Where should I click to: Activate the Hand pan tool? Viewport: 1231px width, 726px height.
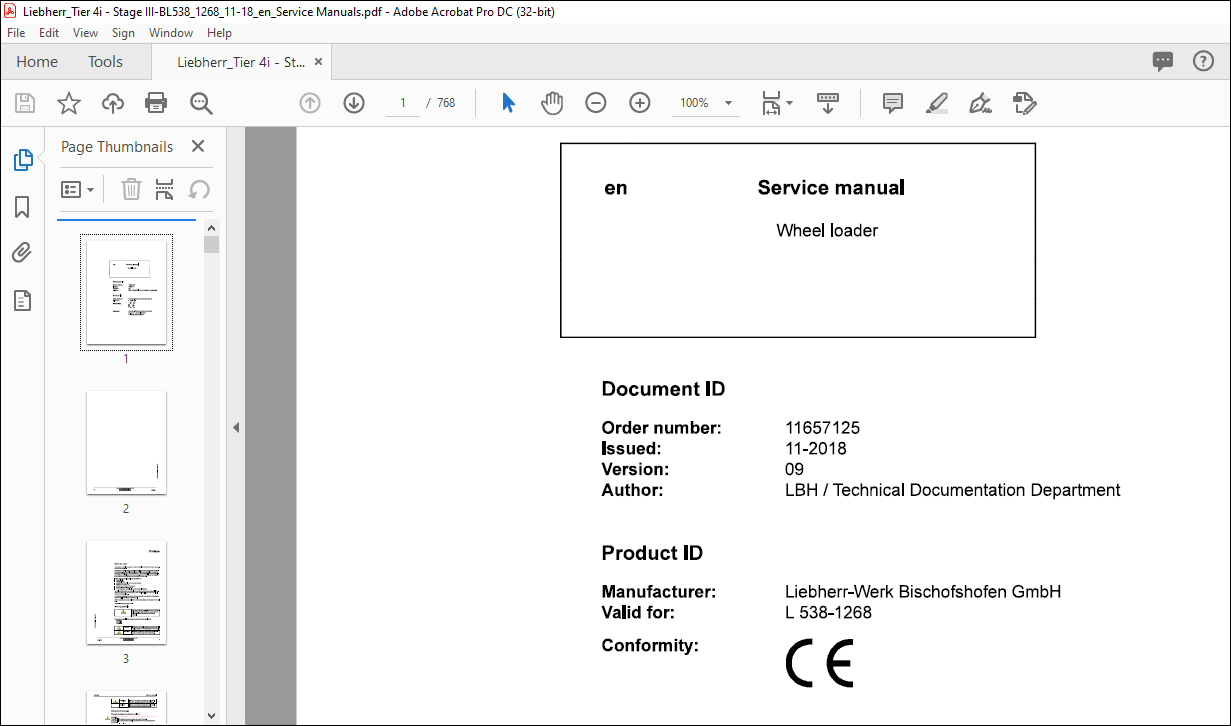(x=552, y=103)
